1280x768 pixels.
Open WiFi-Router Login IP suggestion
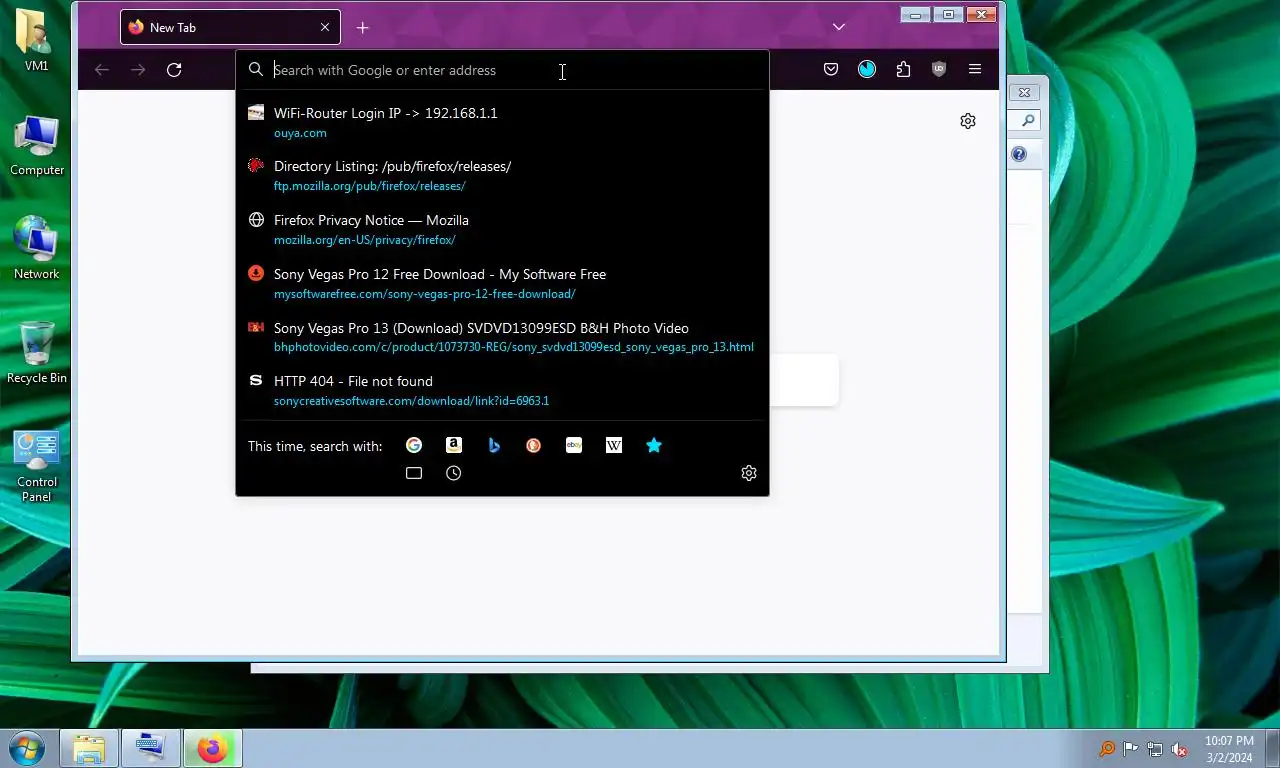[x=502, y=122]
